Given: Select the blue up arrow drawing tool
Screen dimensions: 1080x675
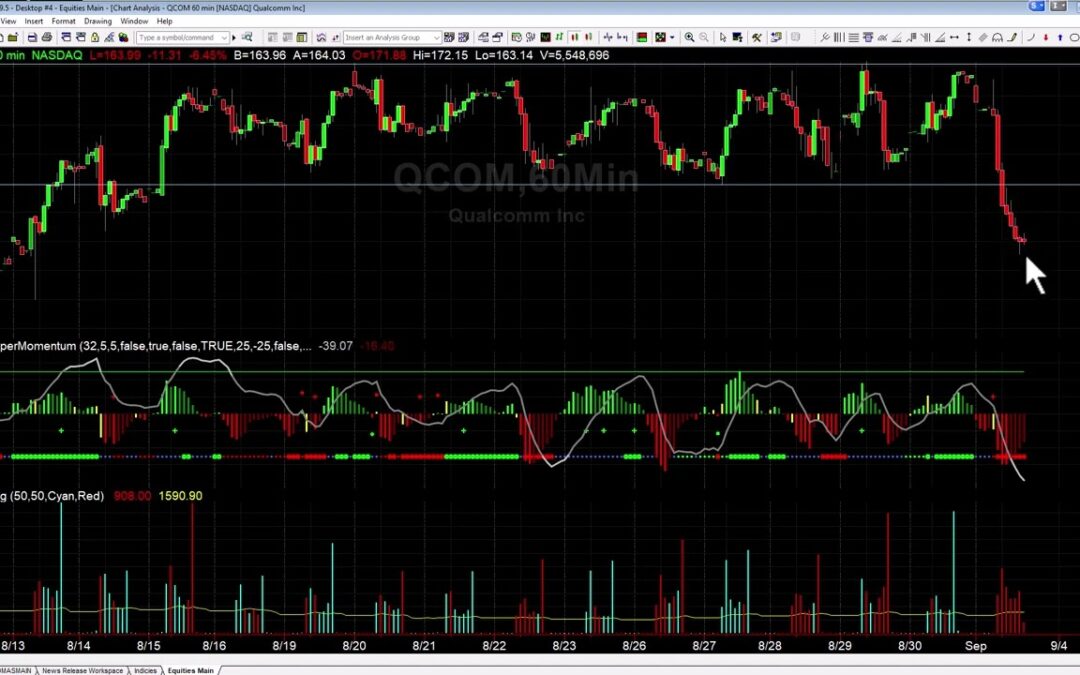Looking at the screenshot, I should pyautogui.click(x=1060, y=37).
